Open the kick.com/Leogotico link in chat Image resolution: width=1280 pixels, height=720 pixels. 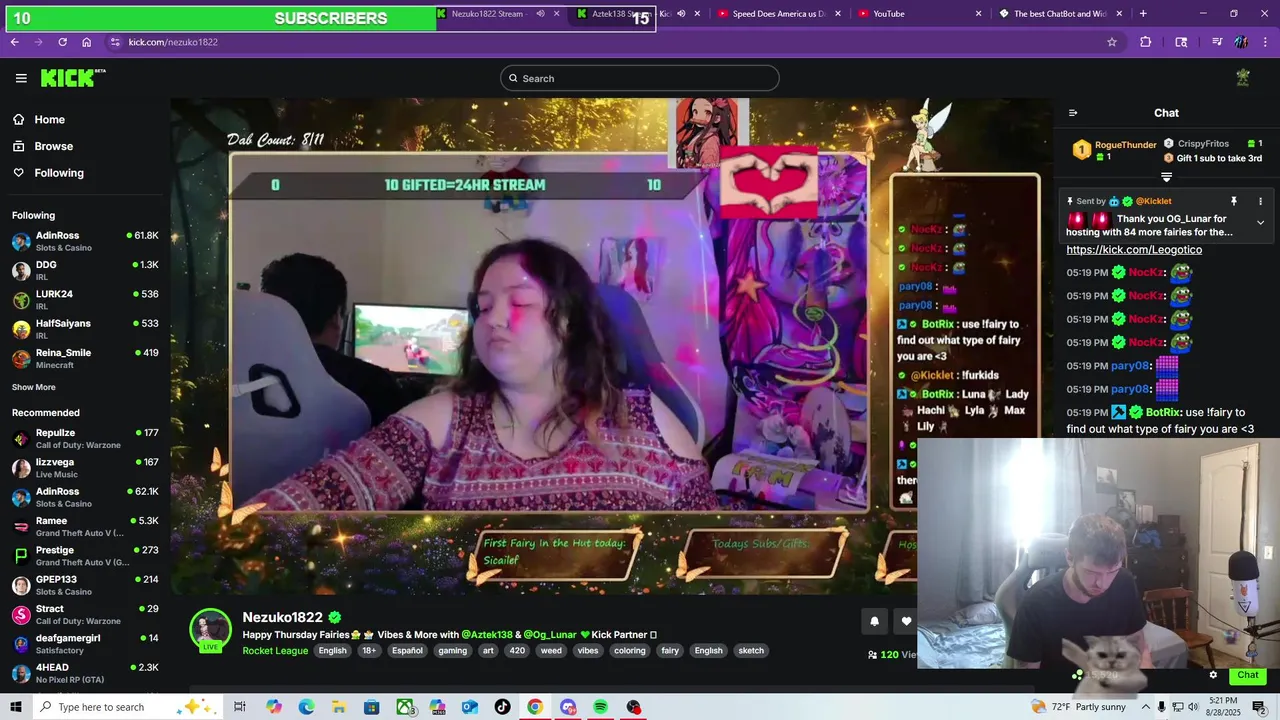click(1134, 250)
